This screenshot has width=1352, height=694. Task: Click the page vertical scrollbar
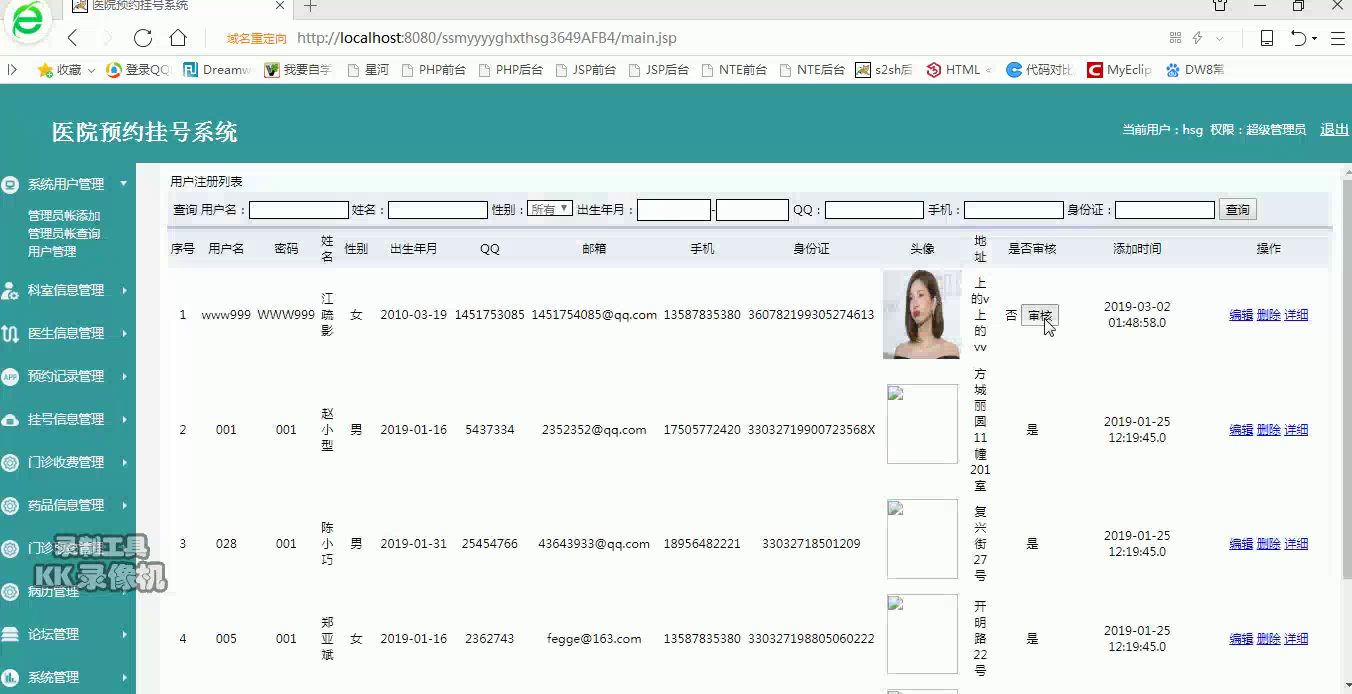coord(1345,380)
